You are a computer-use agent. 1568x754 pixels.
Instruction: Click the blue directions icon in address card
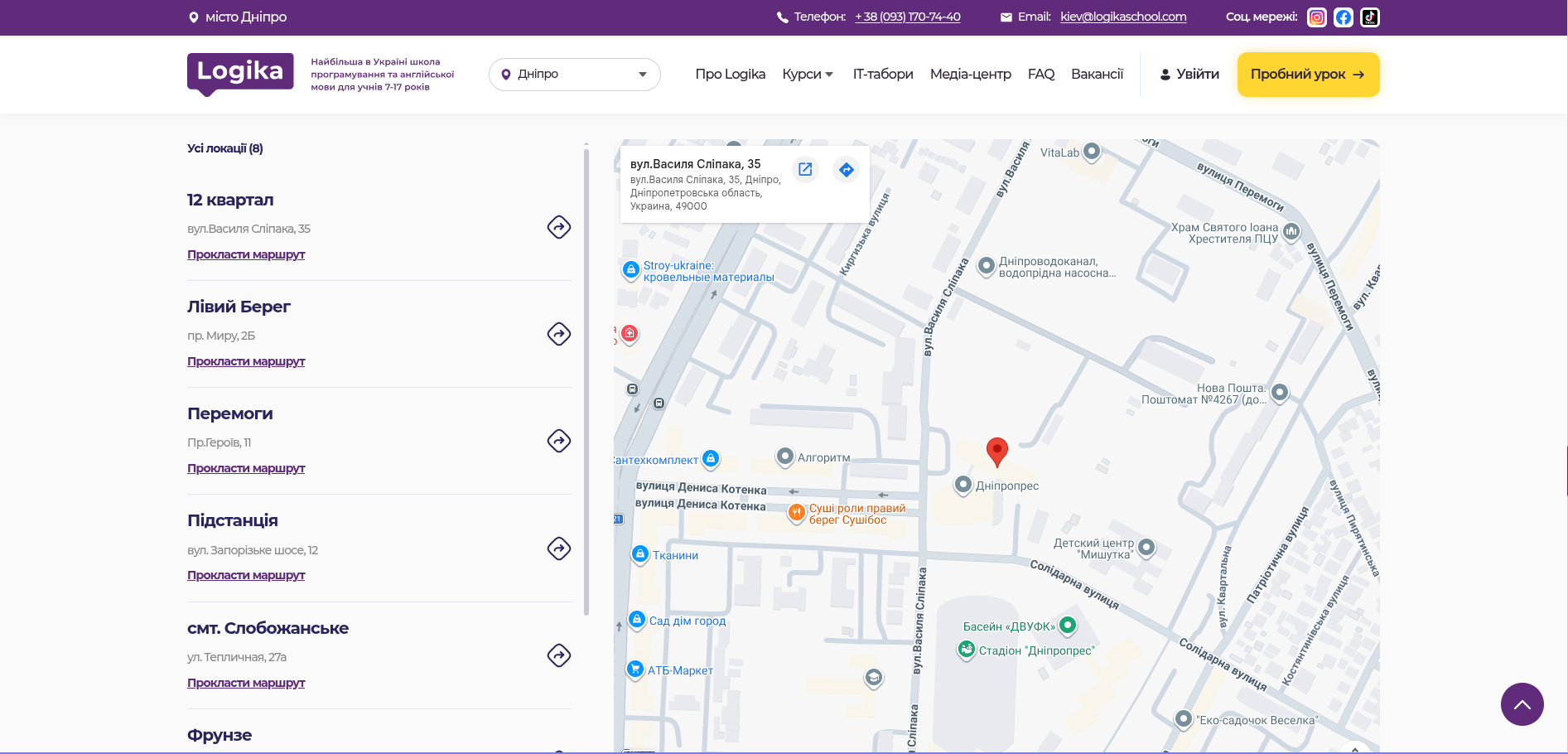pos(846,170)
